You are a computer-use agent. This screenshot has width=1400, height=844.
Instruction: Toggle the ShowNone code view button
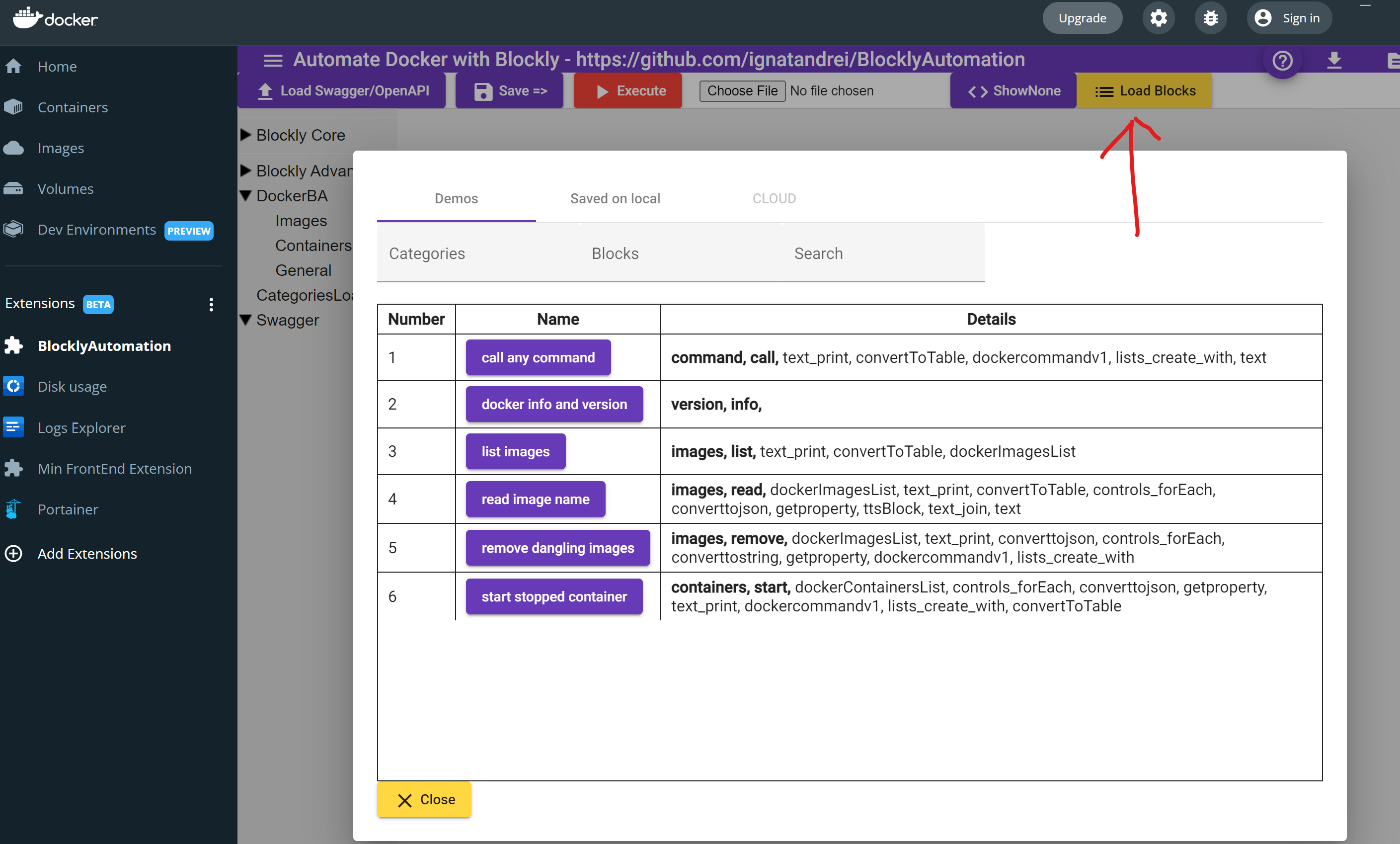(x=1013, y=91)
